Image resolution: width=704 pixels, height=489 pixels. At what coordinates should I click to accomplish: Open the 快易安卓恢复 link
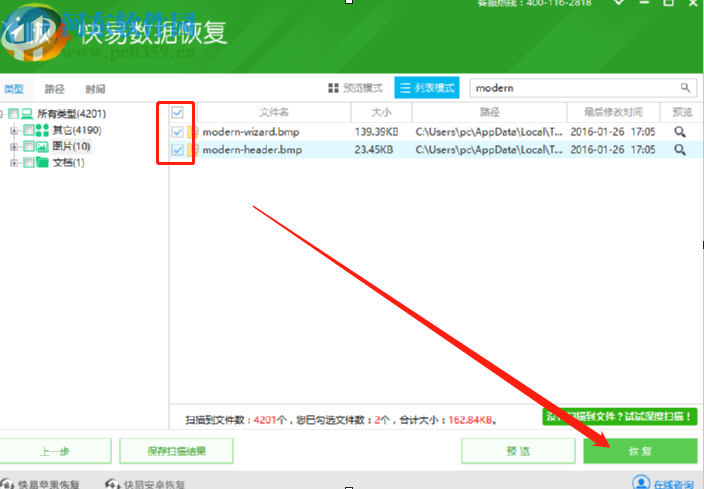[154, 485]
